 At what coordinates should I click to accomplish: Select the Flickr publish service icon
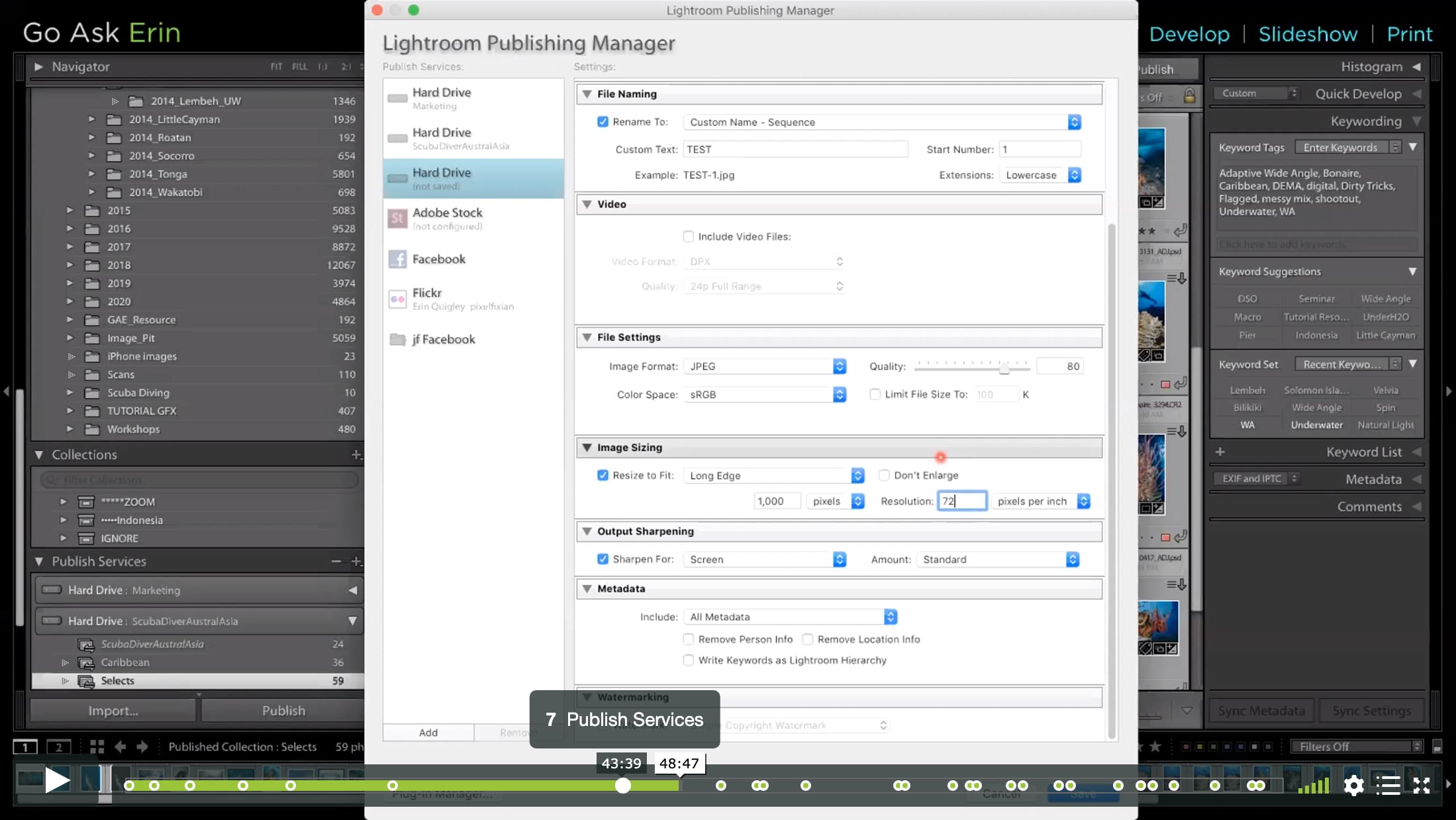click(397, 299)
